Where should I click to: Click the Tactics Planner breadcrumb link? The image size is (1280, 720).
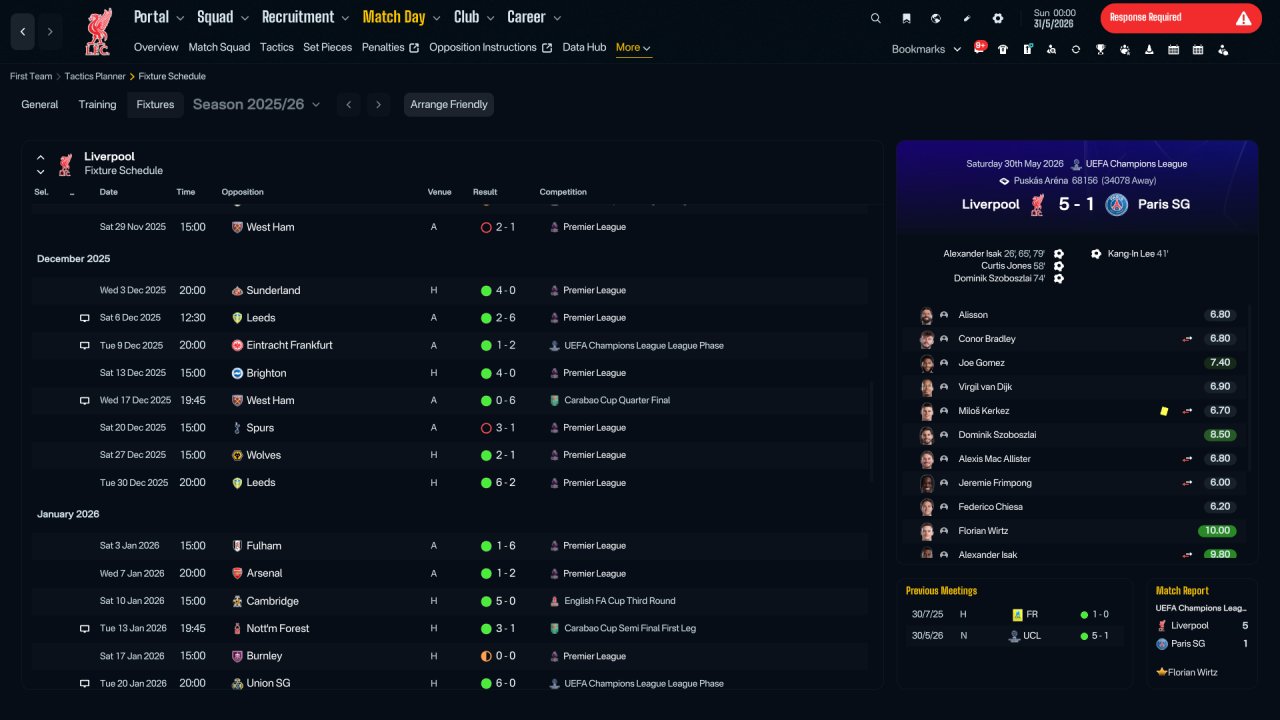95,76
